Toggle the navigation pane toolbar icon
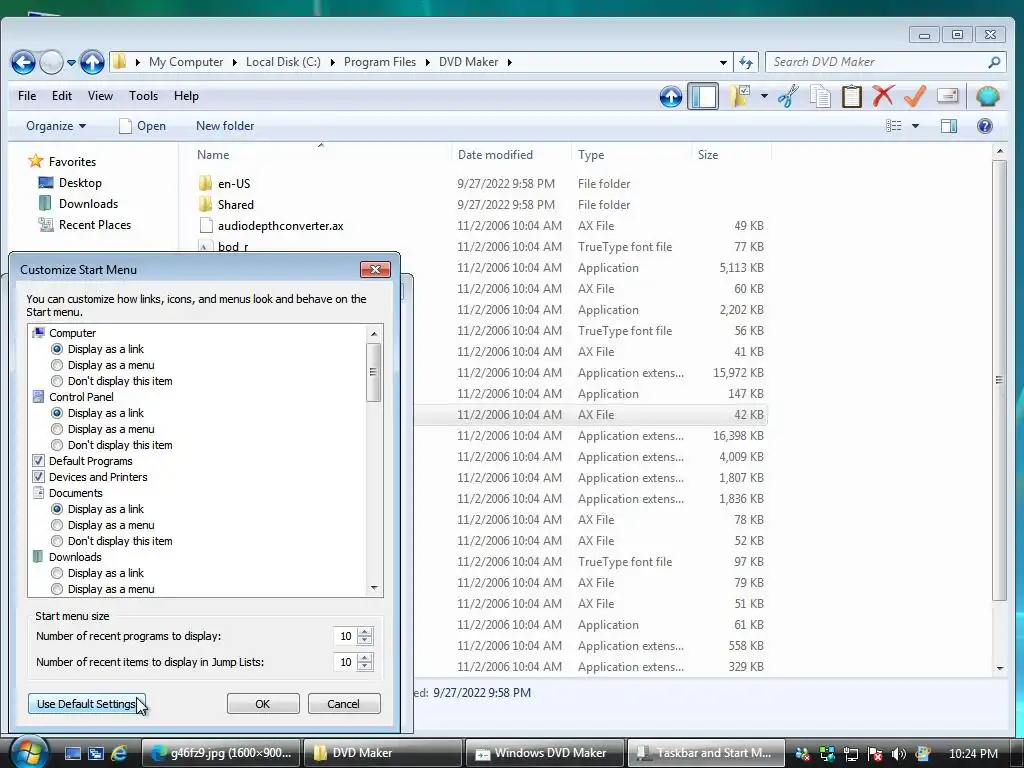 tap(703, 97)
